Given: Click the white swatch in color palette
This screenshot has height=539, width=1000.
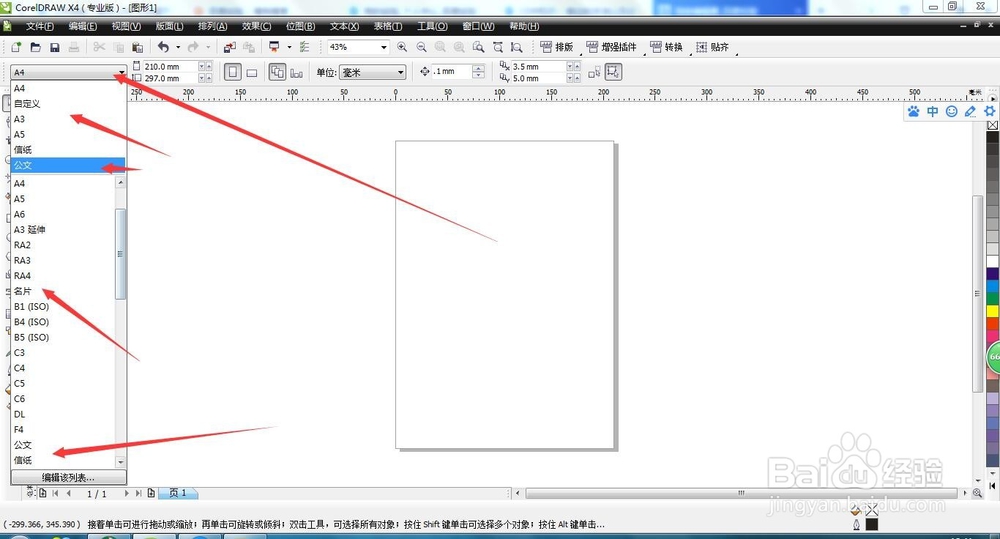Looking at the screenshot, I should point(992,262).
